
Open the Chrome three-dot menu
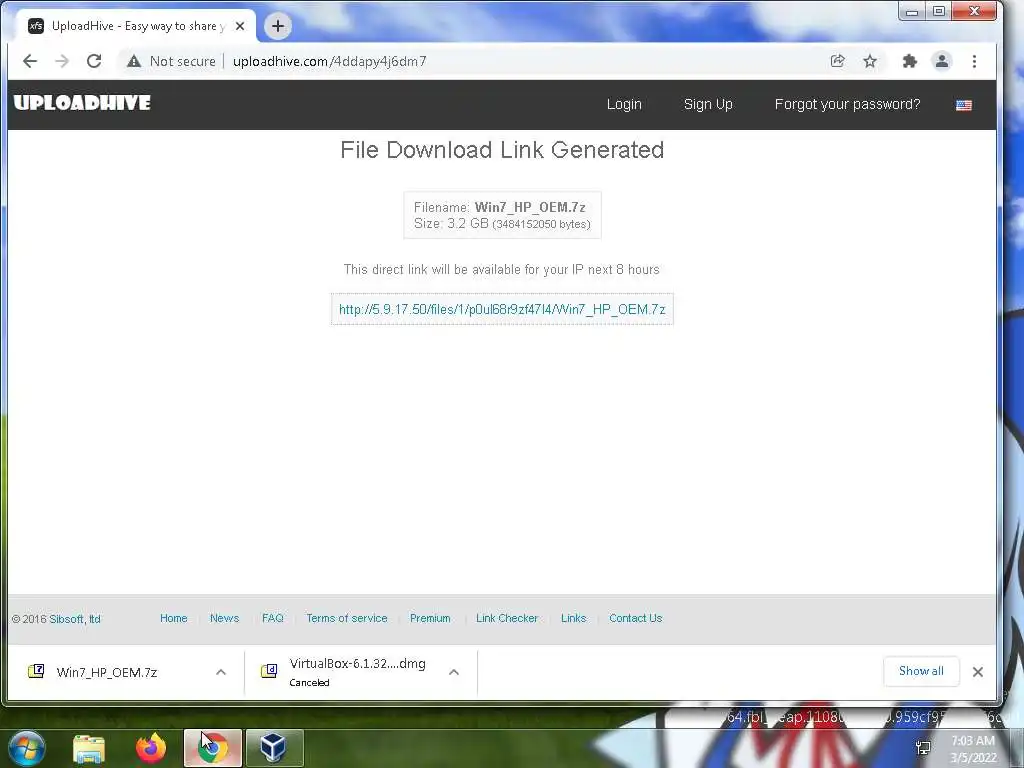974,61
